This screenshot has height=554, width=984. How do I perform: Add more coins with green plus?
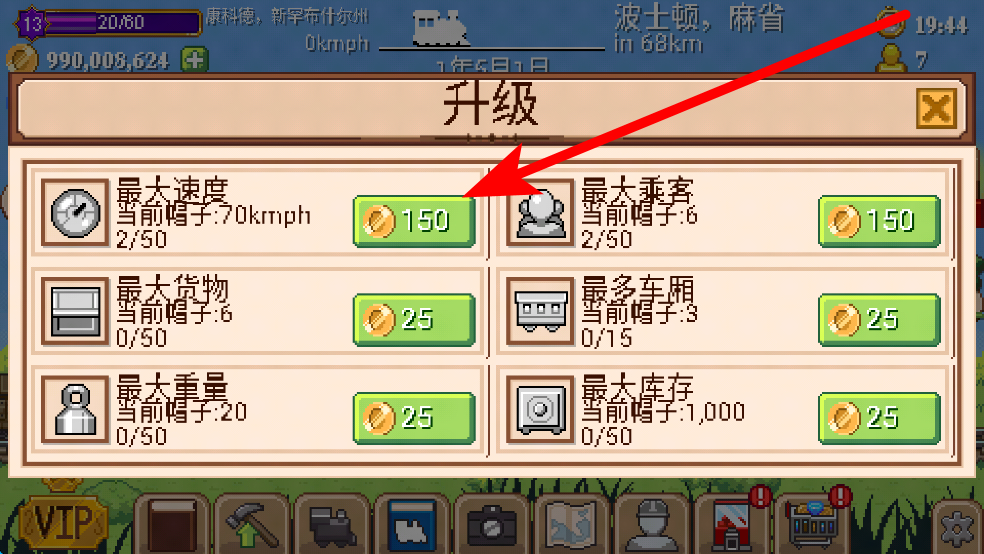195,60
